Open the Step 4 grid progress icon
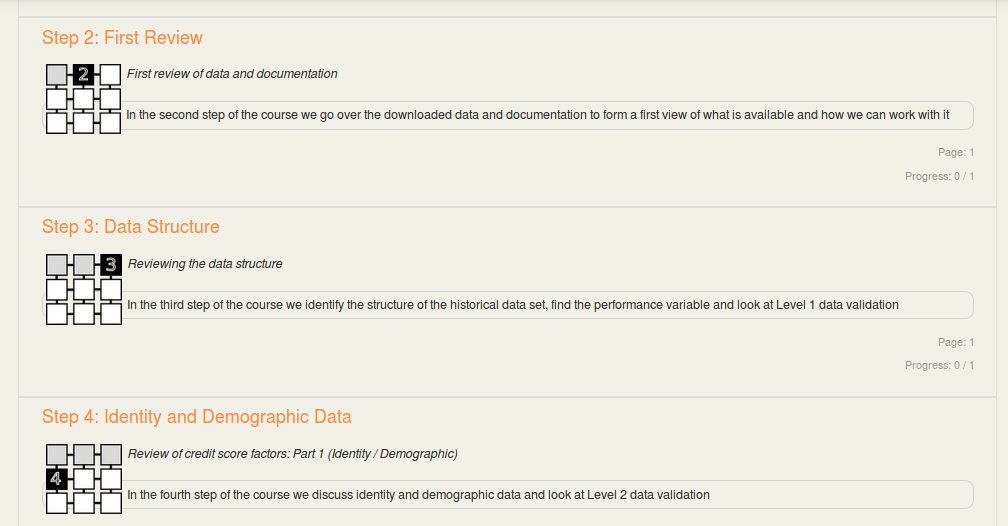Viewport: 1008px width, 526px height. tap(84, 478)
